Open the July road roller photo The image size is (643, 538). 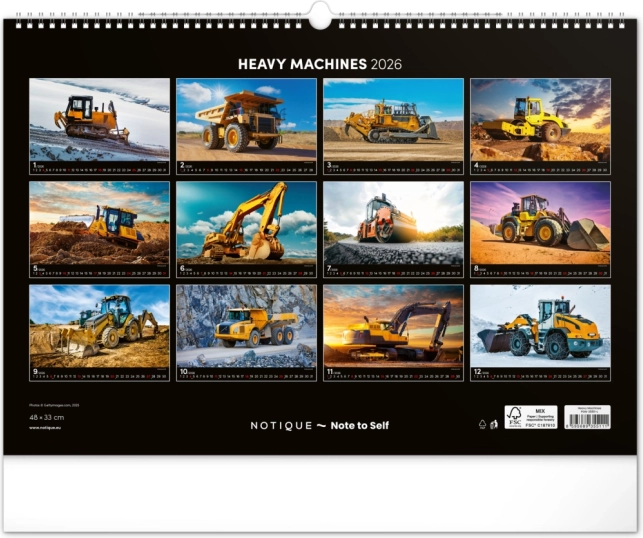click(393, 221)
